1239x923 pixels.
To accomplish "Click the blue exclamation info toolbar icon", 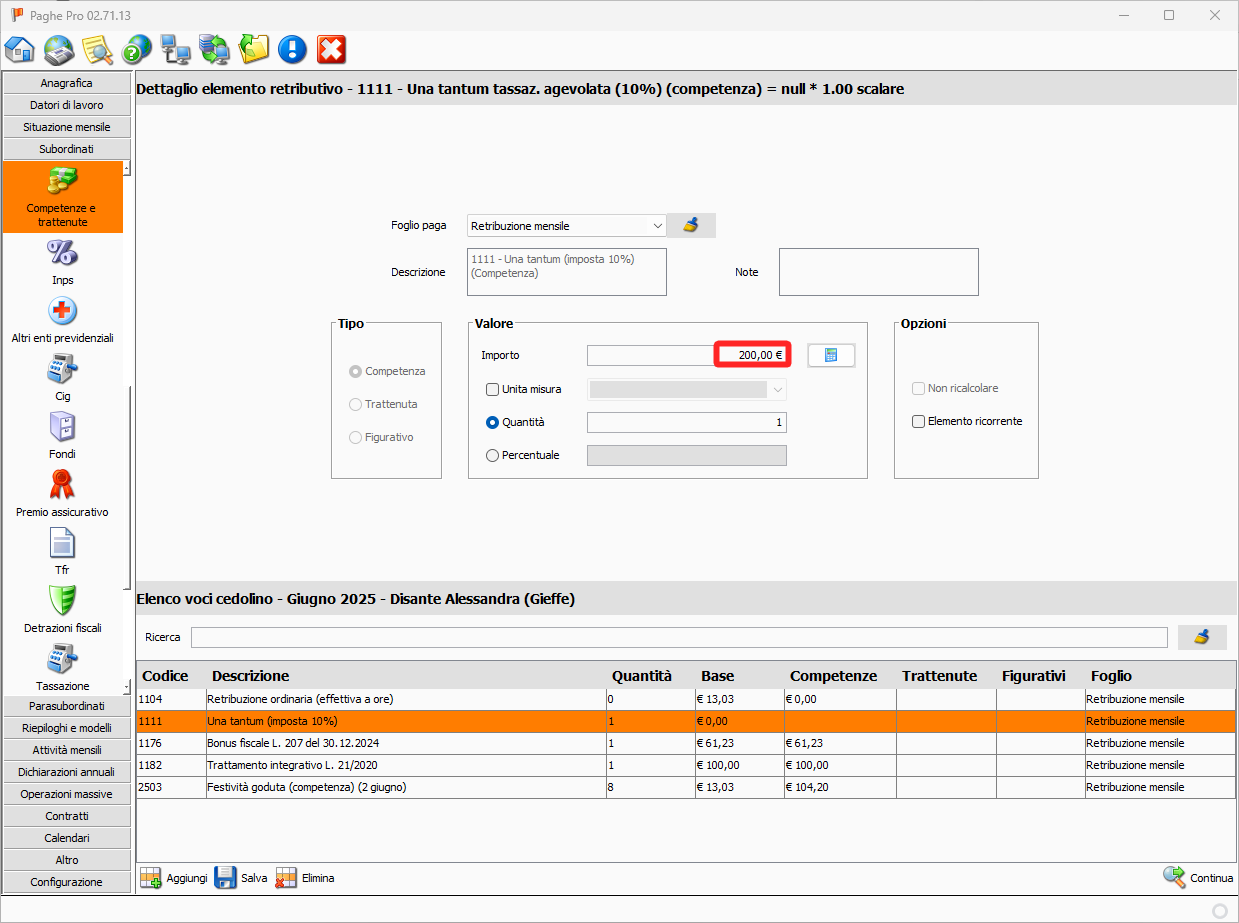I will tap(292, 49).
